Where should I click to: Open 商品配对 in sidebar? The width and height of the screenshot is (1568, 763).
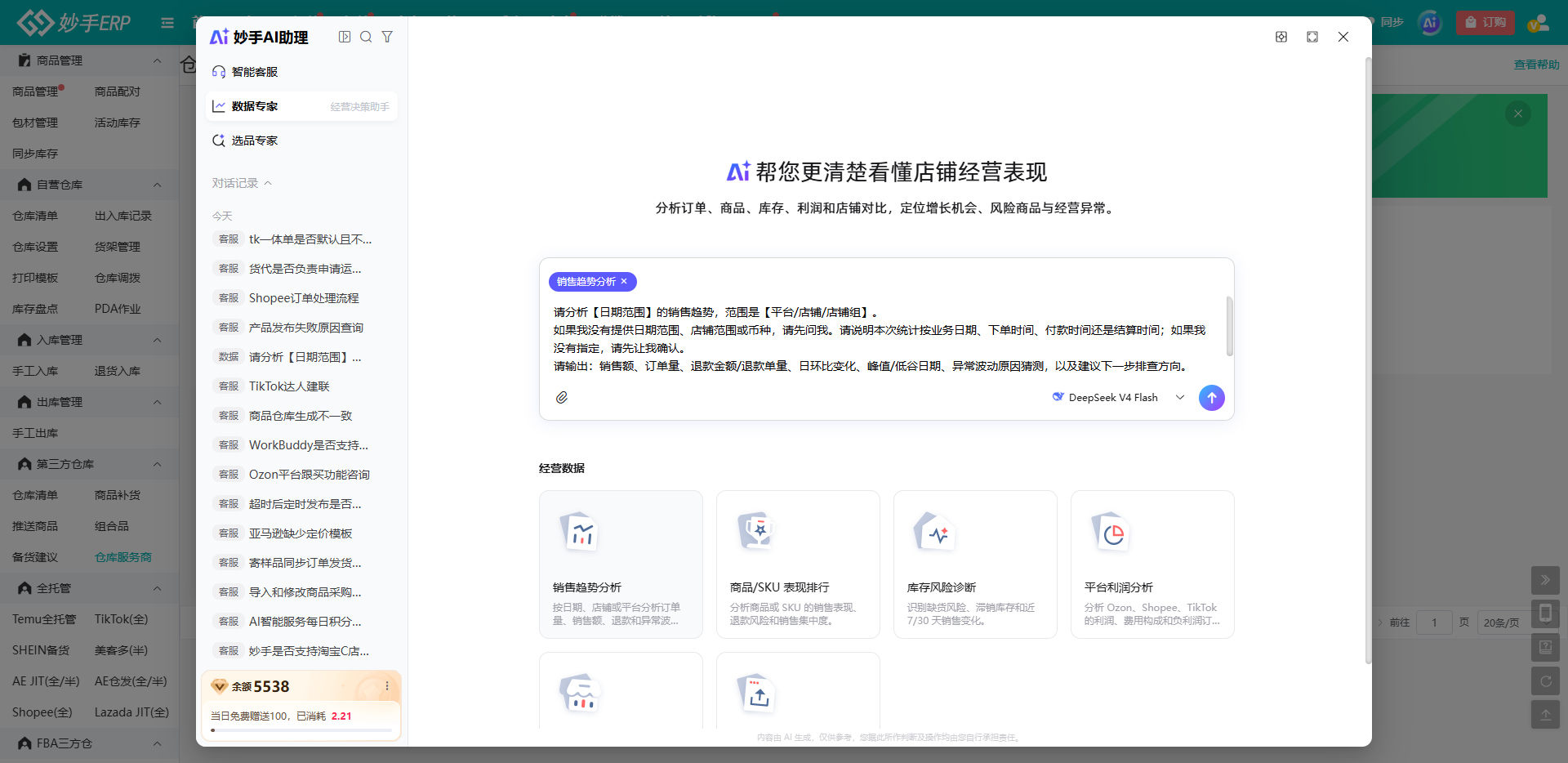tap(118, 91)
